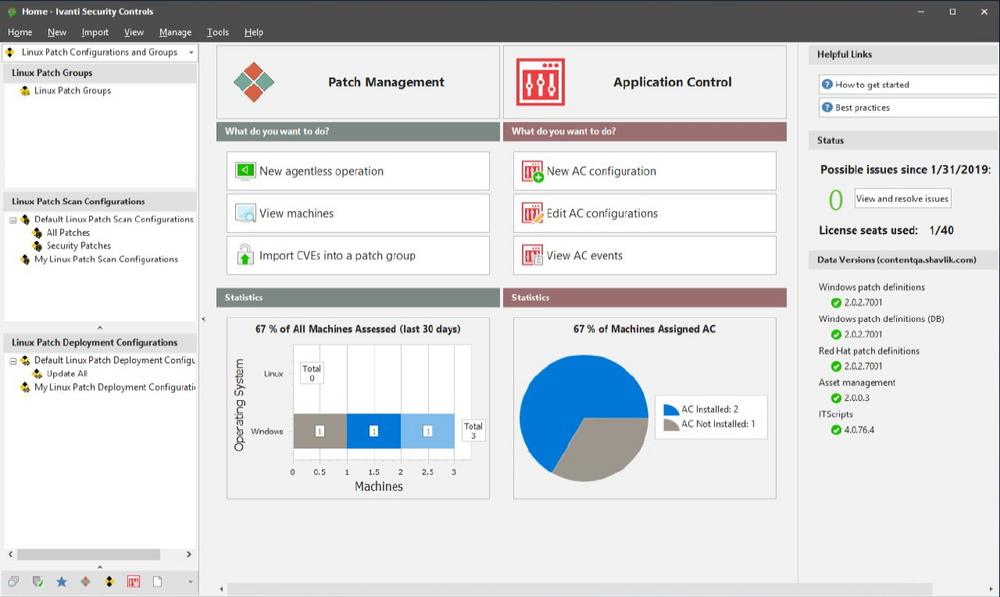Viewport: 1000px width, 597px height.
Task: Click the green check for Asset management version
Action: pos(836,398)
